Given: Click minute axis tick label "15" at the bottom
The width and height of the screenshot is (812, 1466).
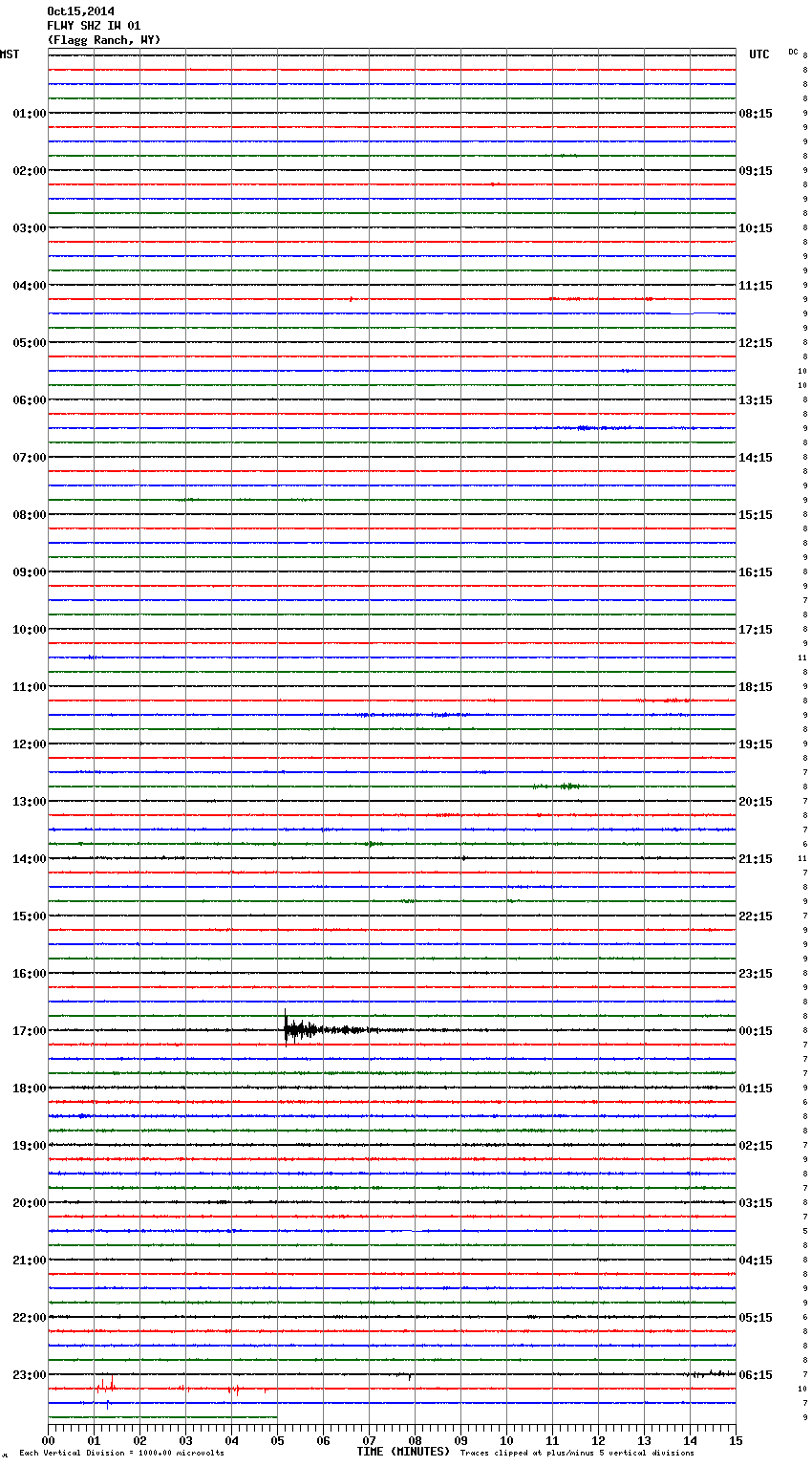Looking at the screenshot, I should (x=736, y=1440).
